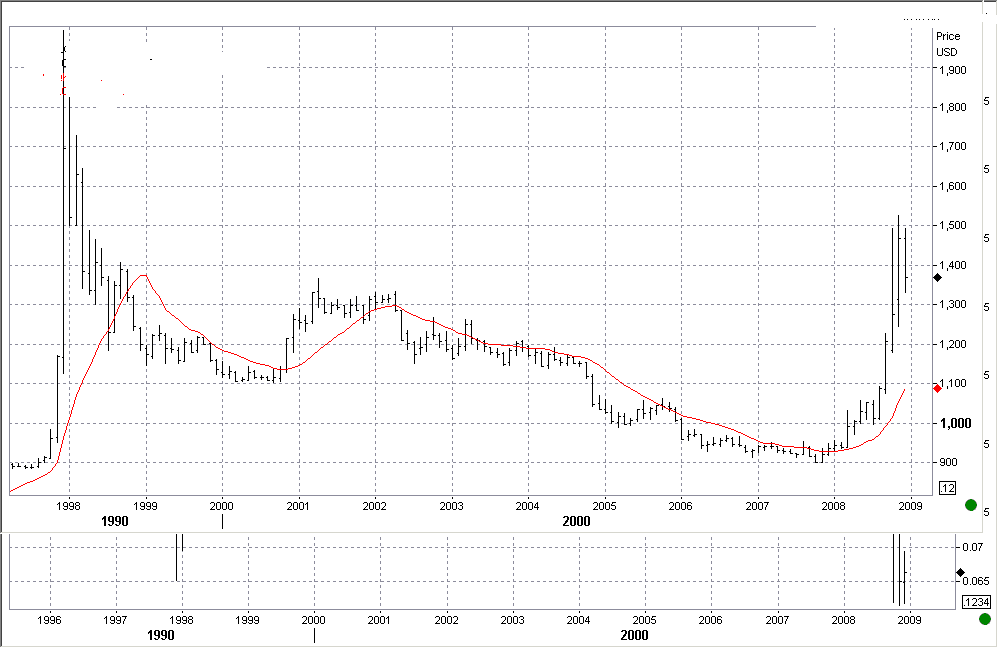The image size is (998, 648).
Task: Click year 1996 on lower chart time axis
Action: tap(49, 620)
